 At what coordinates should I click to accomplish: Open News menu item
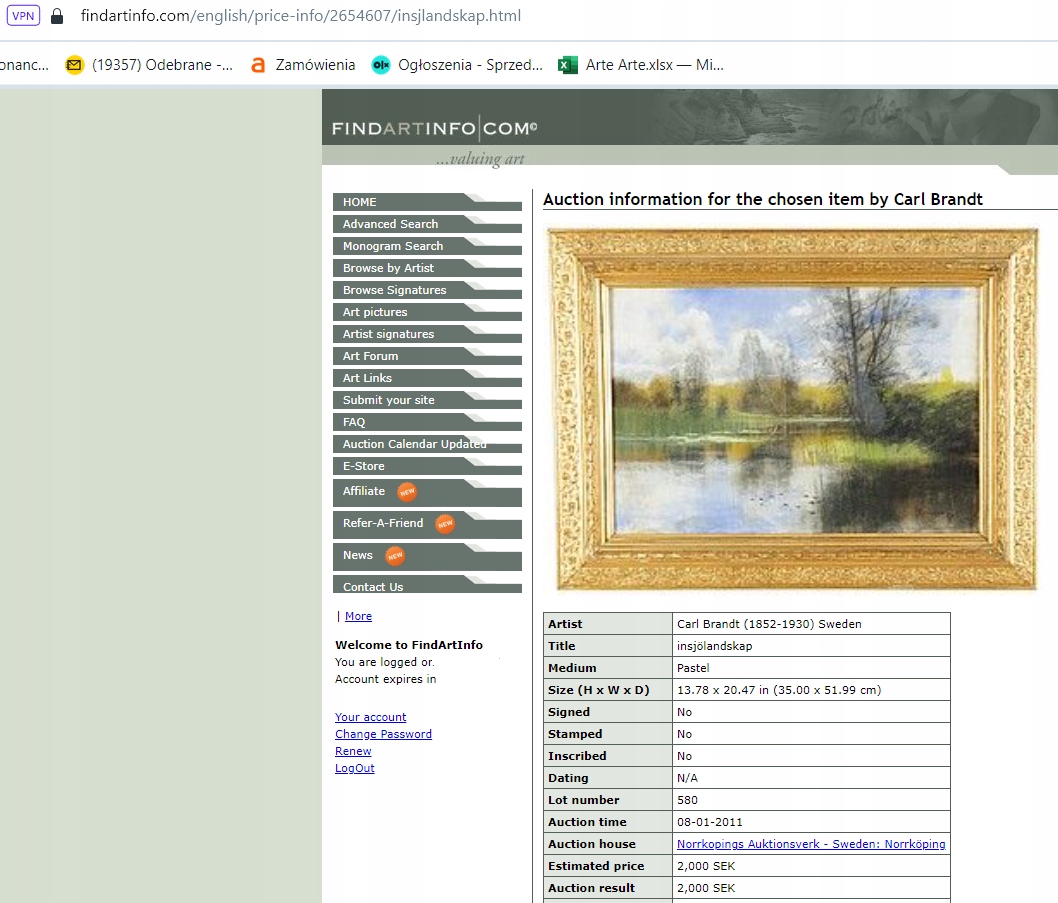[427, 557]
